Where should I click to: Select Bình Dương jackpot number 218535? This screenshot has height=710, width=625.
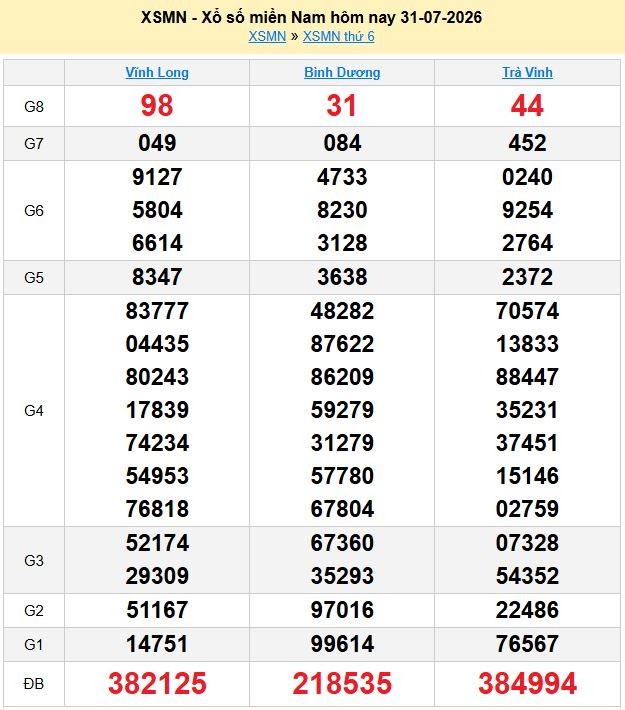click(x=342, y=683)
